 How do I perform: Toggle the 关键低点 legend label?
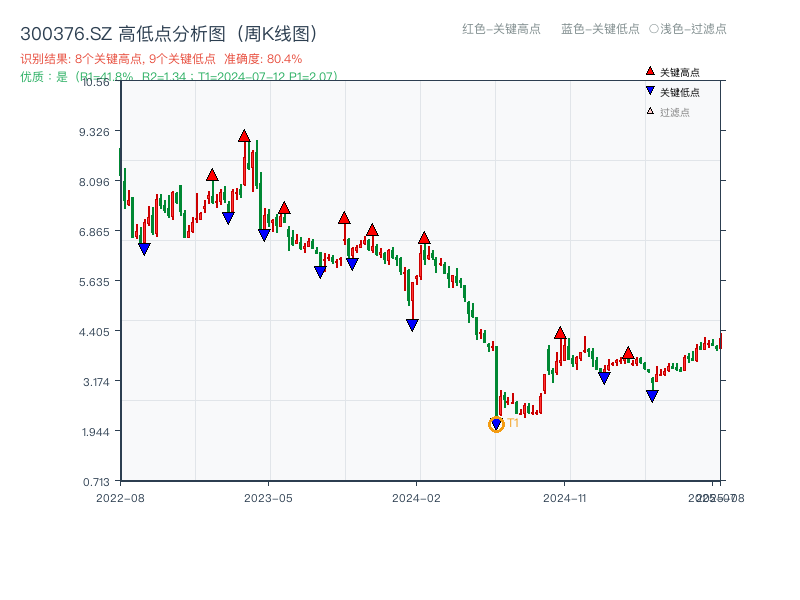tap(679, 92)
